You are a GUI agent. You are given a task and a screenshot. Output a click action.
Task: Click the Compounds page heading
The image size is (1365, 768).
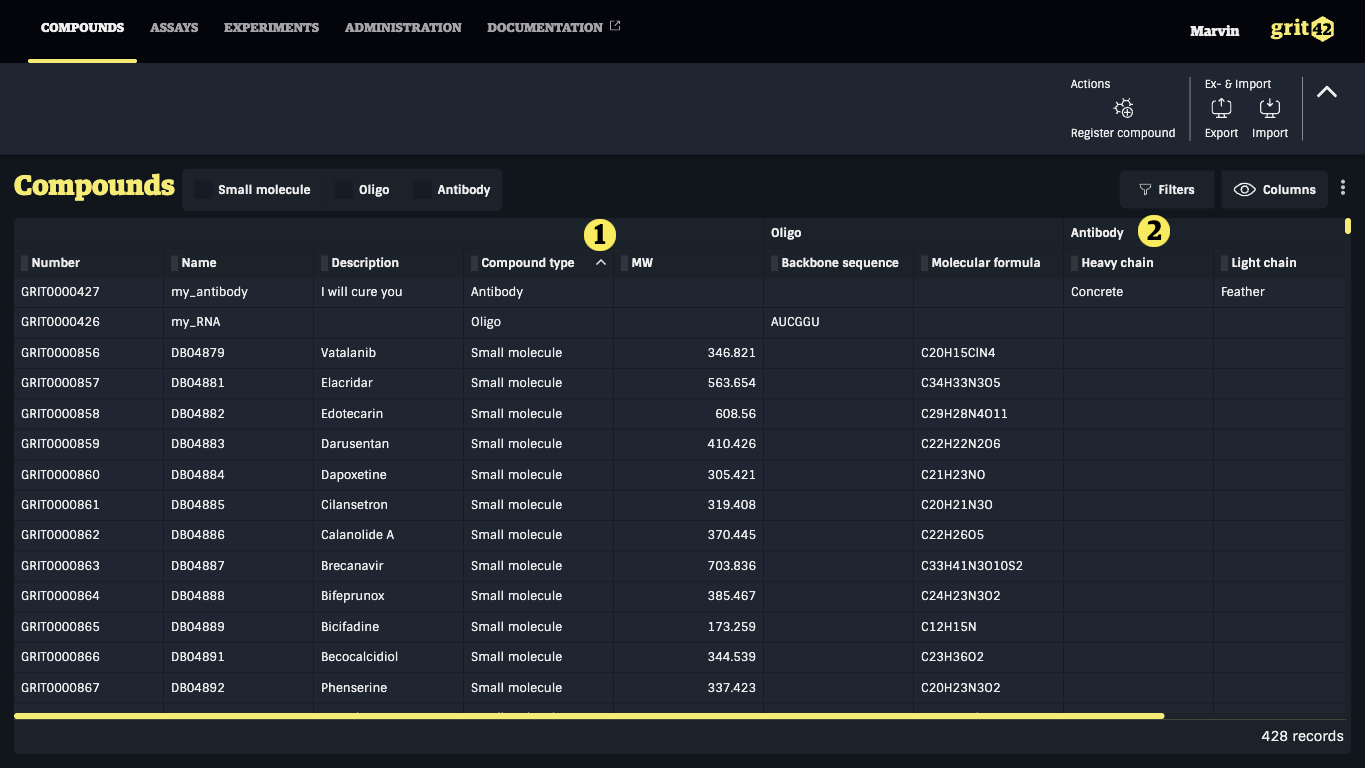(94, 186)
